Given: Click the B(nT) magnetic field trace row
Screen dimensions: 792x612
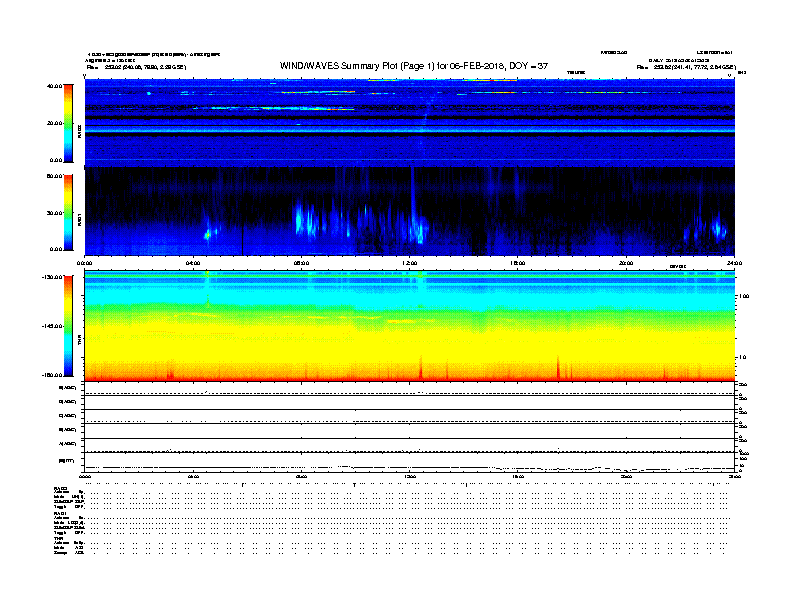Looking at the screenshot, I should (x=410, y=460).
